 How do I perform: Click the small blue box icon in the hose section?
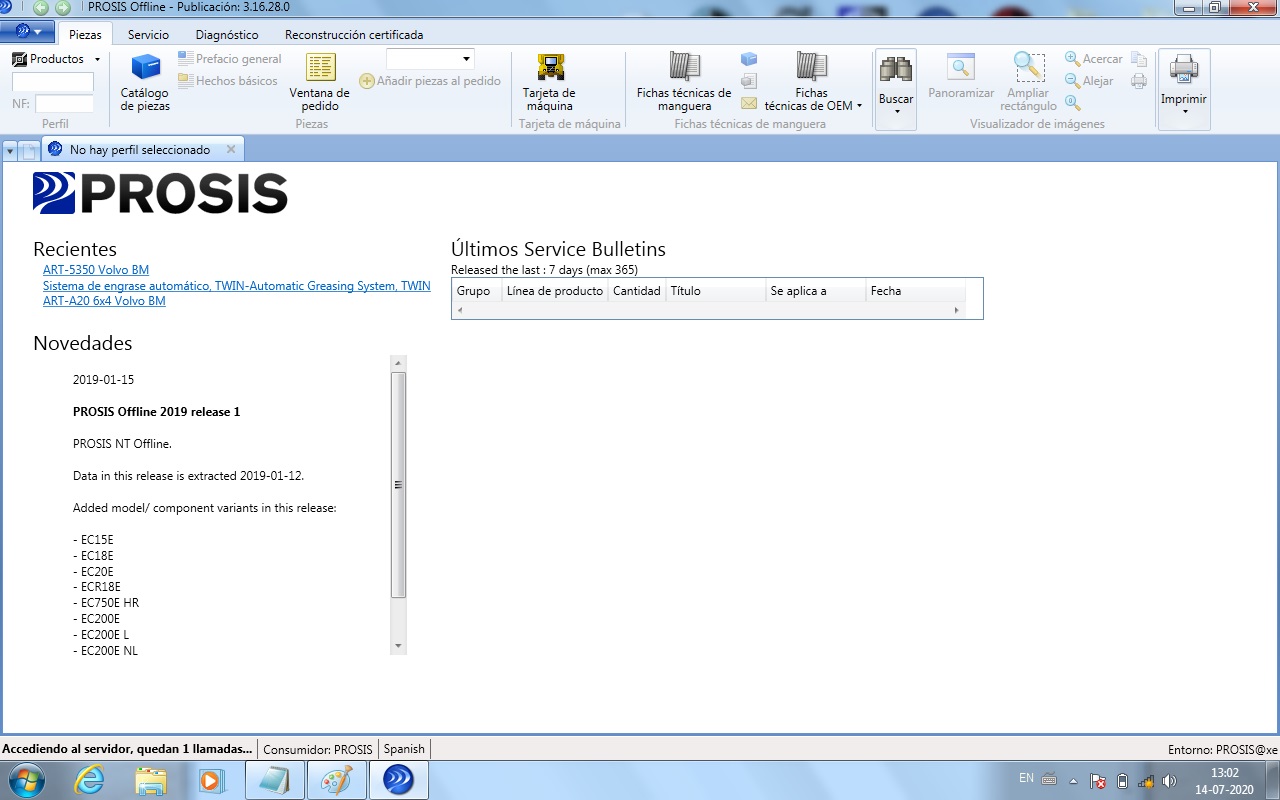[749, 60]
